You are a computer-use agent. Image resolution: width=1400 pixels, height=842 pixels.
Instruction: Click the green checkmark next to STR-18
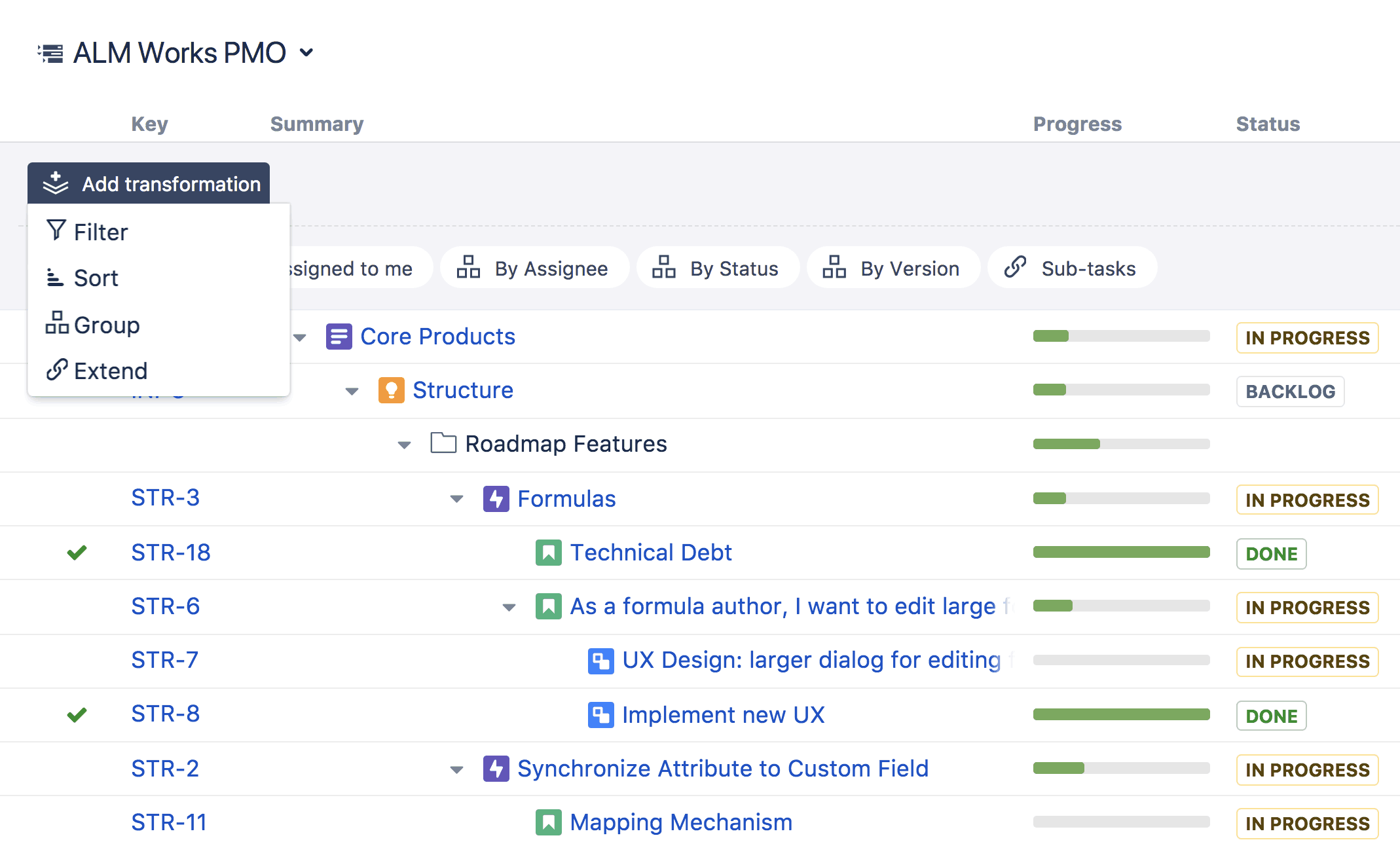pos(77,553)
